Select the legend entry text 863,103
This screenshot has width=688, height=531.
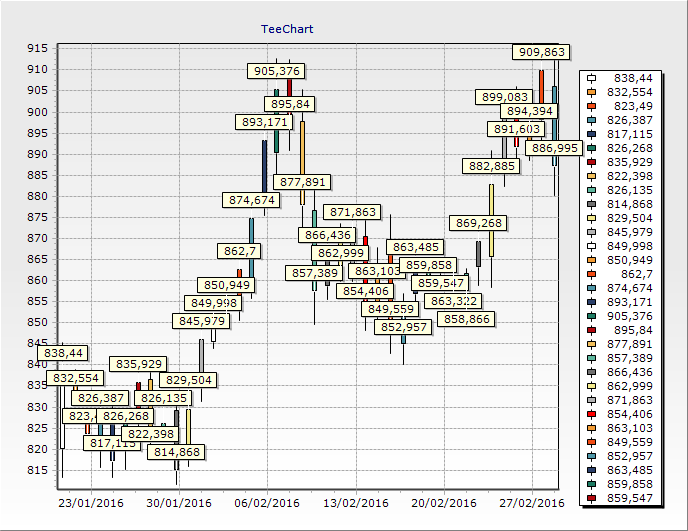(630, 428)
